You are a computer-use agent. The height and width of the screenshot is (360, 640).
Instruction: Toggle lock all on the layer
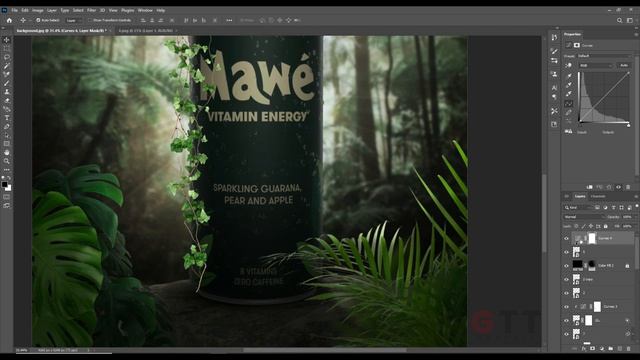606,226
